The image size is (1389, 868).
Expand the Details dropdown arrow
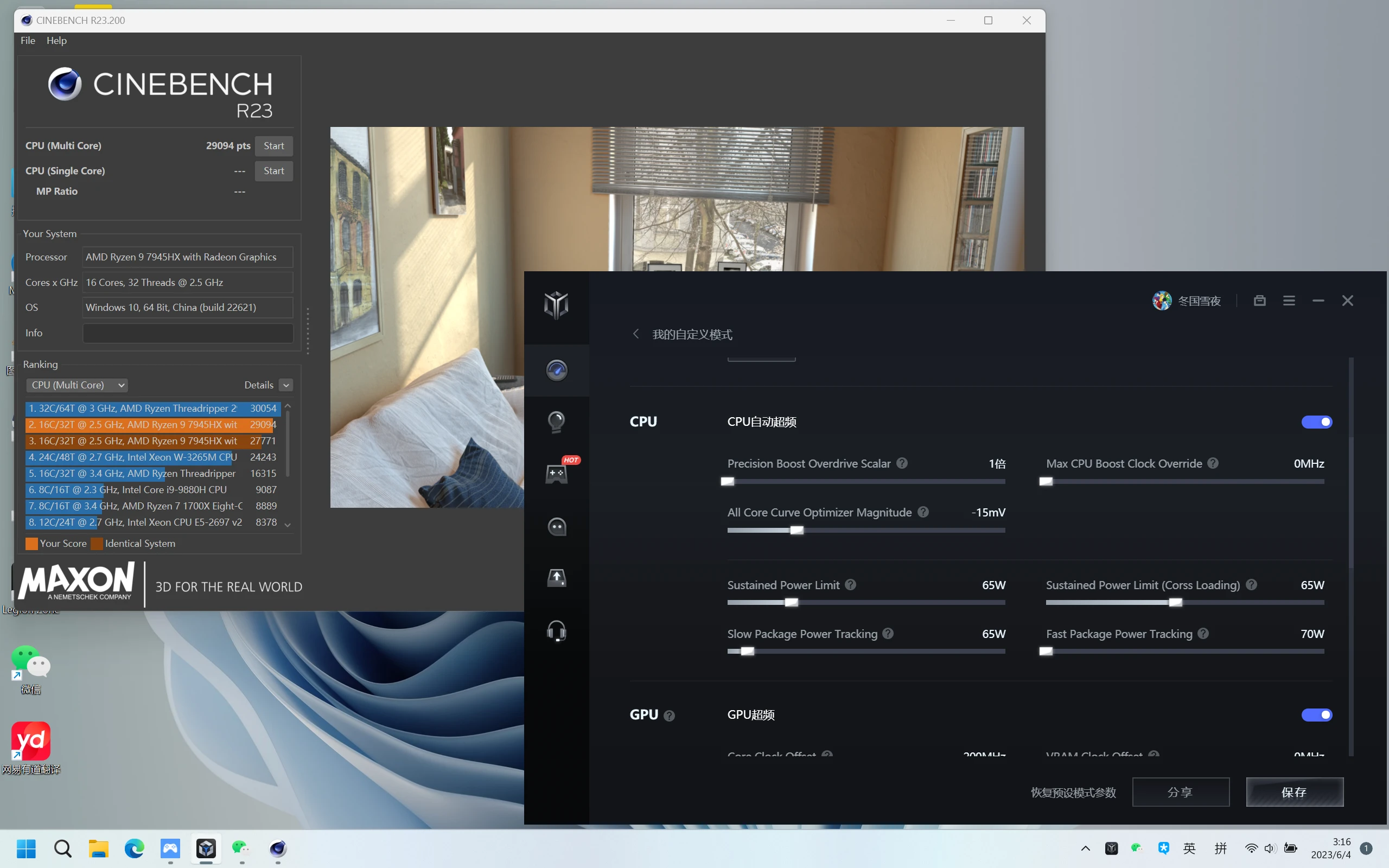286,385
